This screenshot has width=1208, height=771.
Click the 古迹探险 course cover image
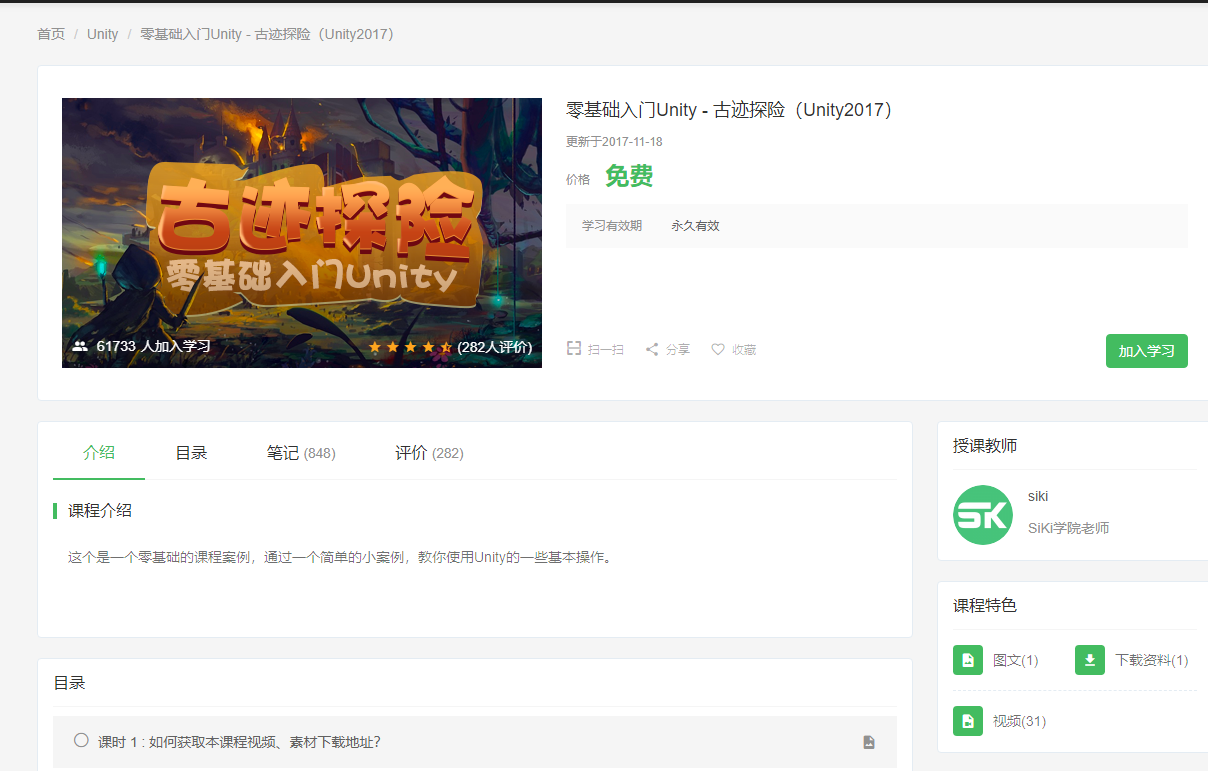tap(302, 233)
